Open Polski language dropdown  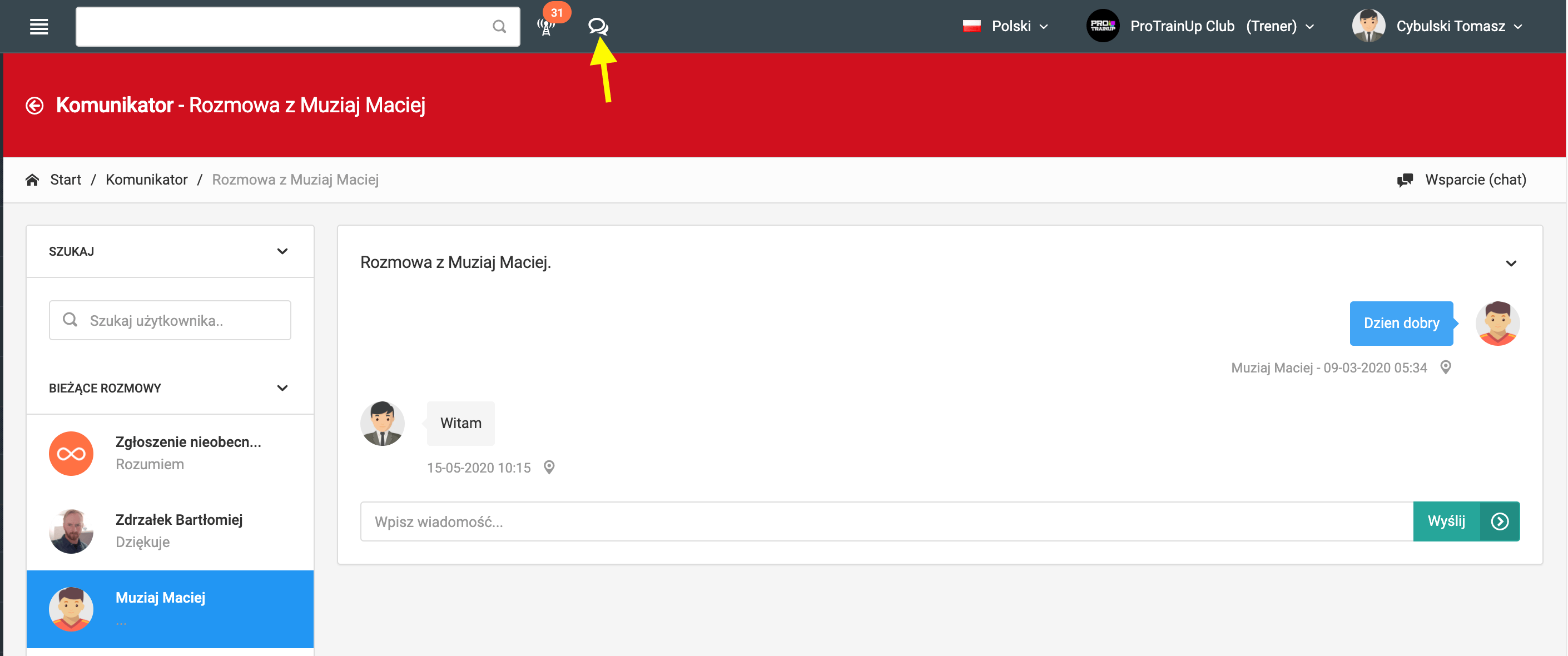click(x=1005, y=26)
